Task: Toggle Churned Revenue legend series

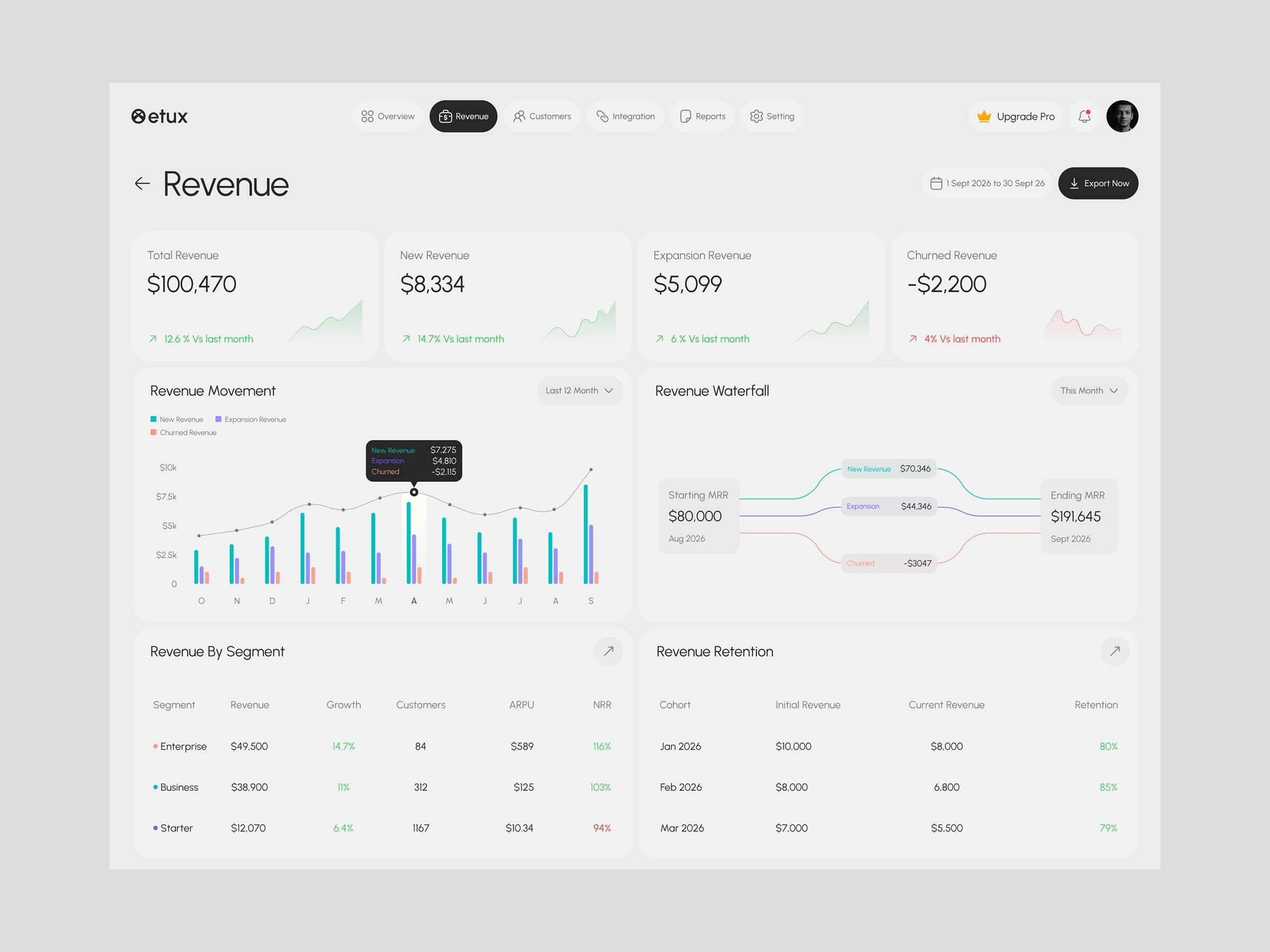Action: [183, 433]
